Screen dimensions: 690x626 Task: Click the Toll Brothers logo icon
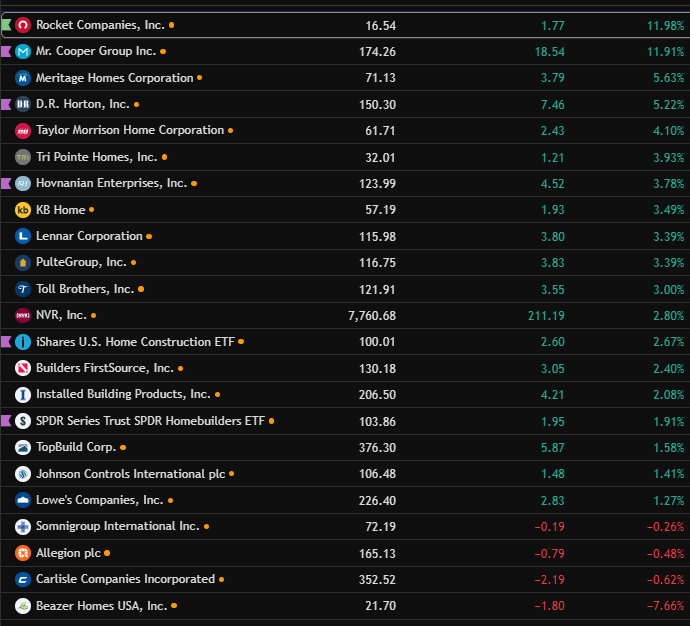pyautogui.click(x=23, y=289)
